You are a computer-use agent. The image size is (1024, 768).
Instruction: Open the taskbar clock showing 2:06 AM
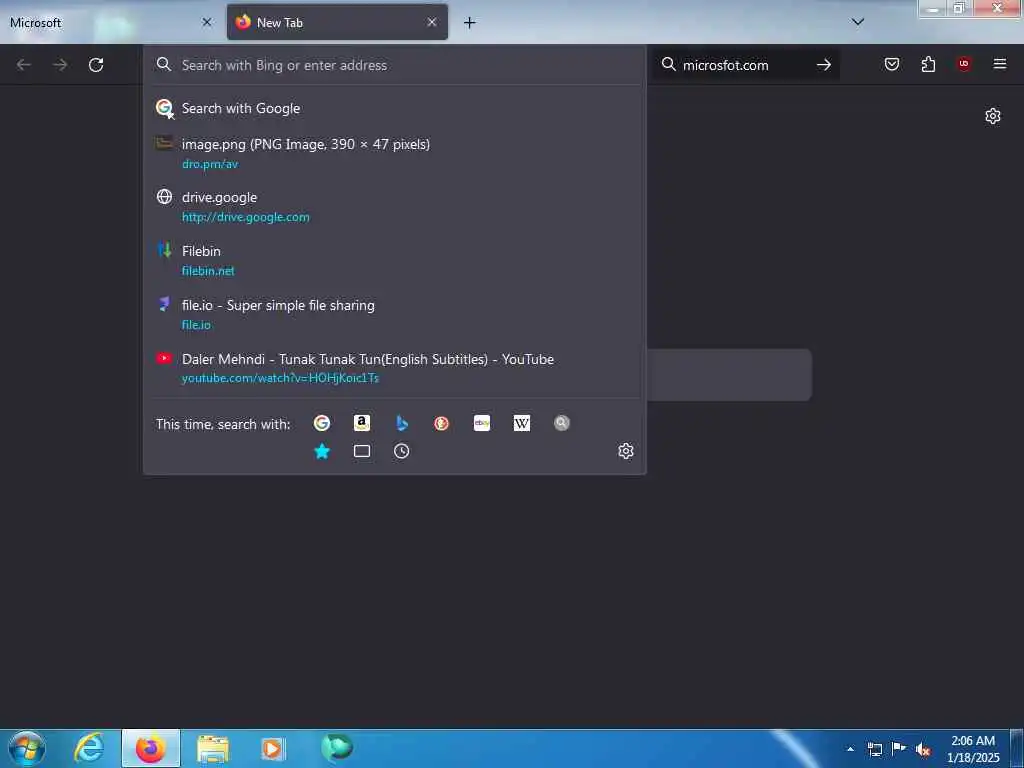point(973,749)
